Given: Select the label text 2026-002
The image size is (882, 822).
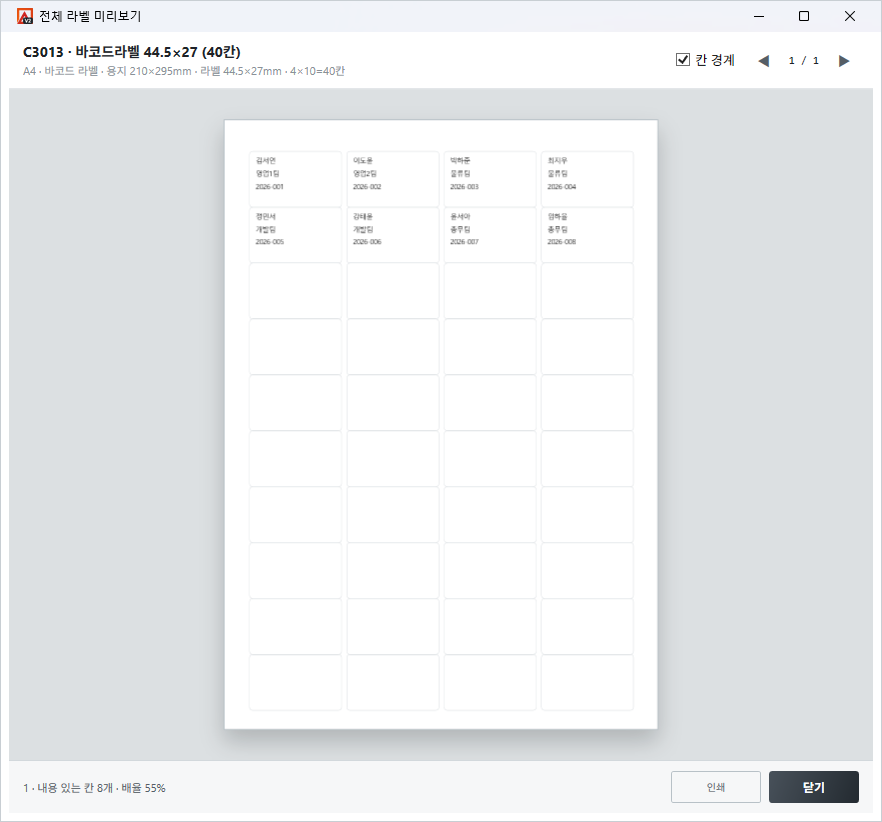Looking at the screenshot, I should [x=367, y=187].
